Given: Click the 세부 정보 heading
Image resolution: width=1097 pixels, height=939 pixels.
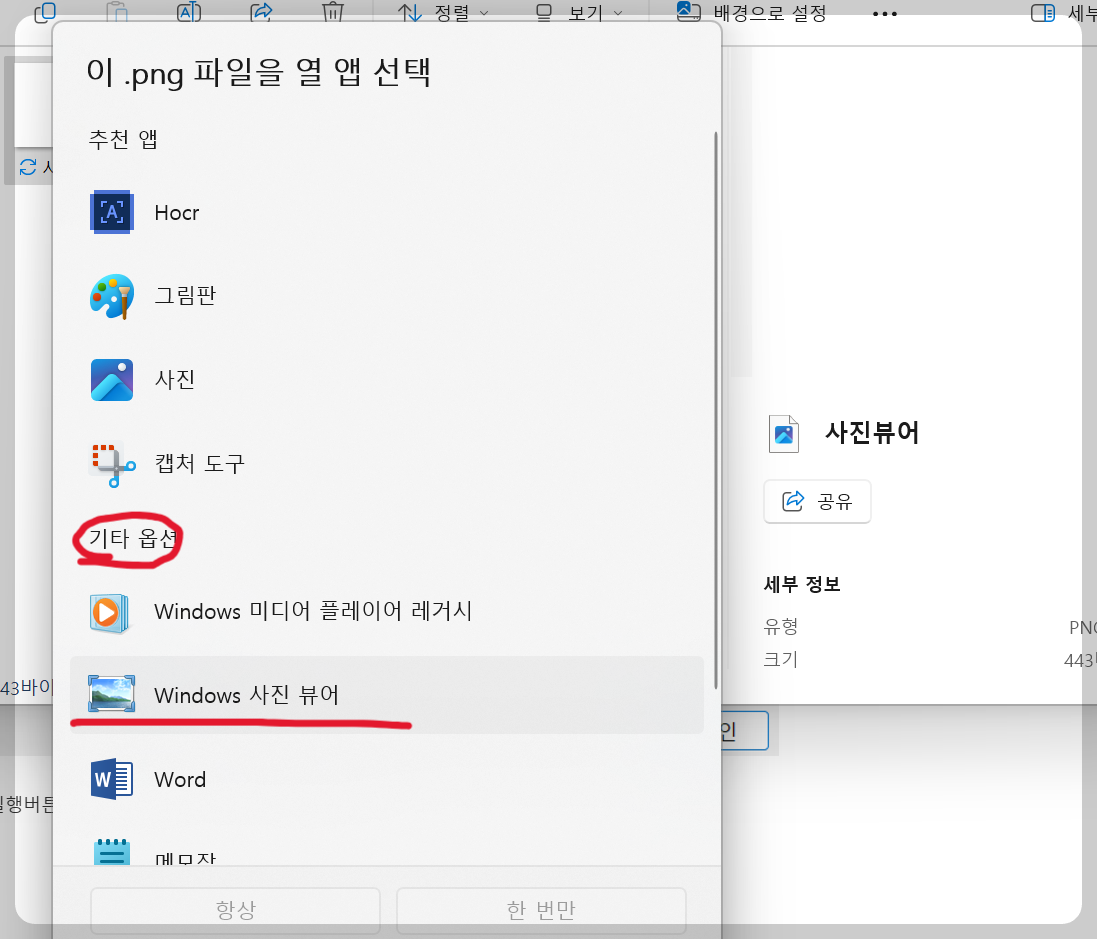Looking at the screenshot, I should (x=802, y=584).
